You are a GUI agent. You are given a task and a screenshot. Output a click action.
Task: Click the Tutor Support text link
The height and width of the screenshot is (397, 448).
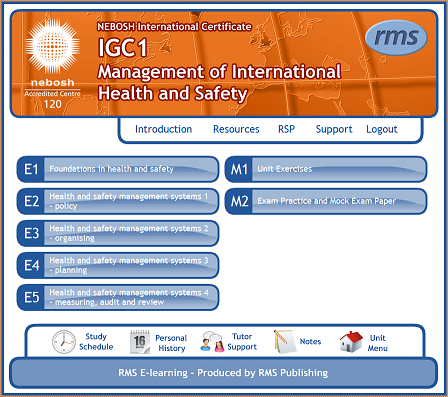coord(242,342)
